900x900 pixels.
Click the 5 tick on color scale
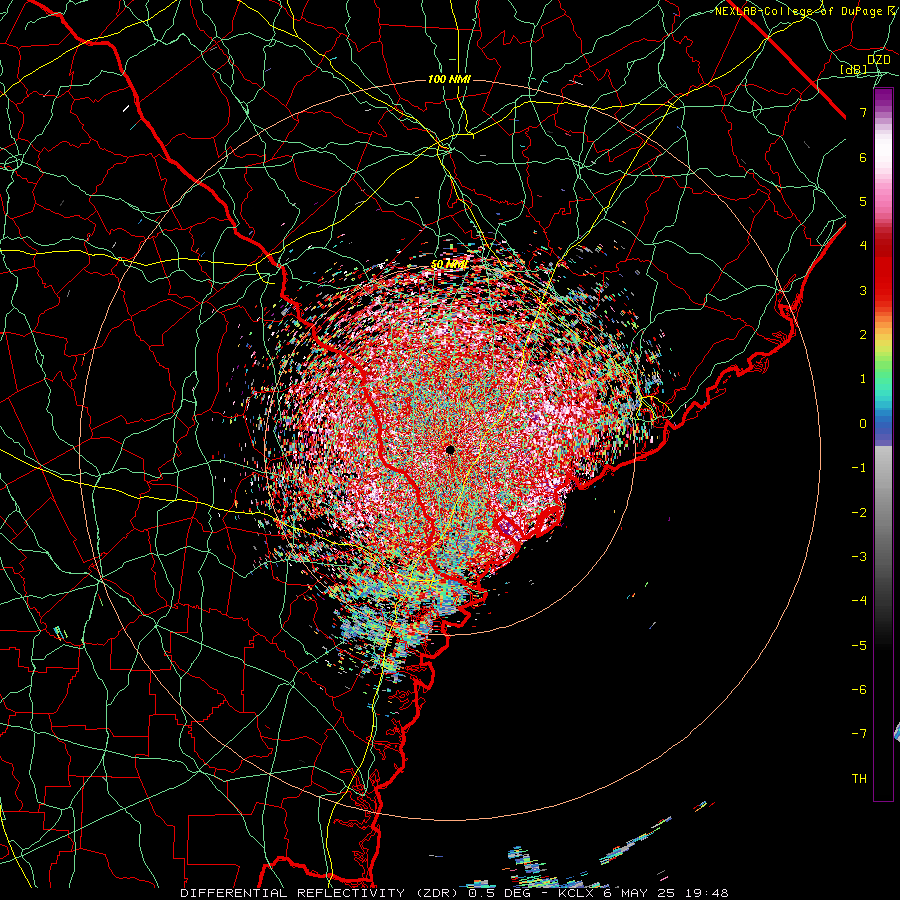click(863, 201)
